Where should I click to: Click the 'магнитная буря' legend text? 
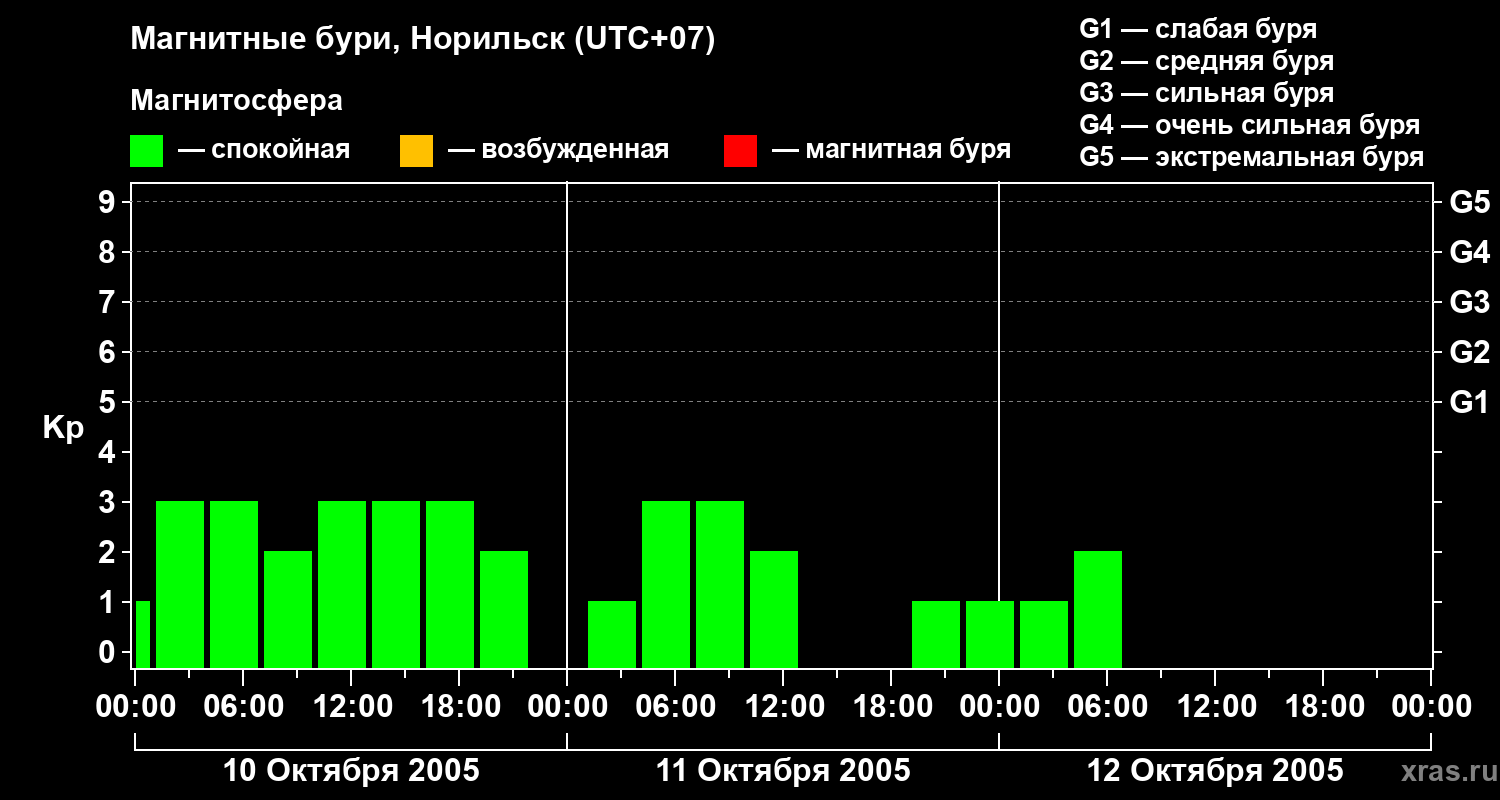pos(908,150)
